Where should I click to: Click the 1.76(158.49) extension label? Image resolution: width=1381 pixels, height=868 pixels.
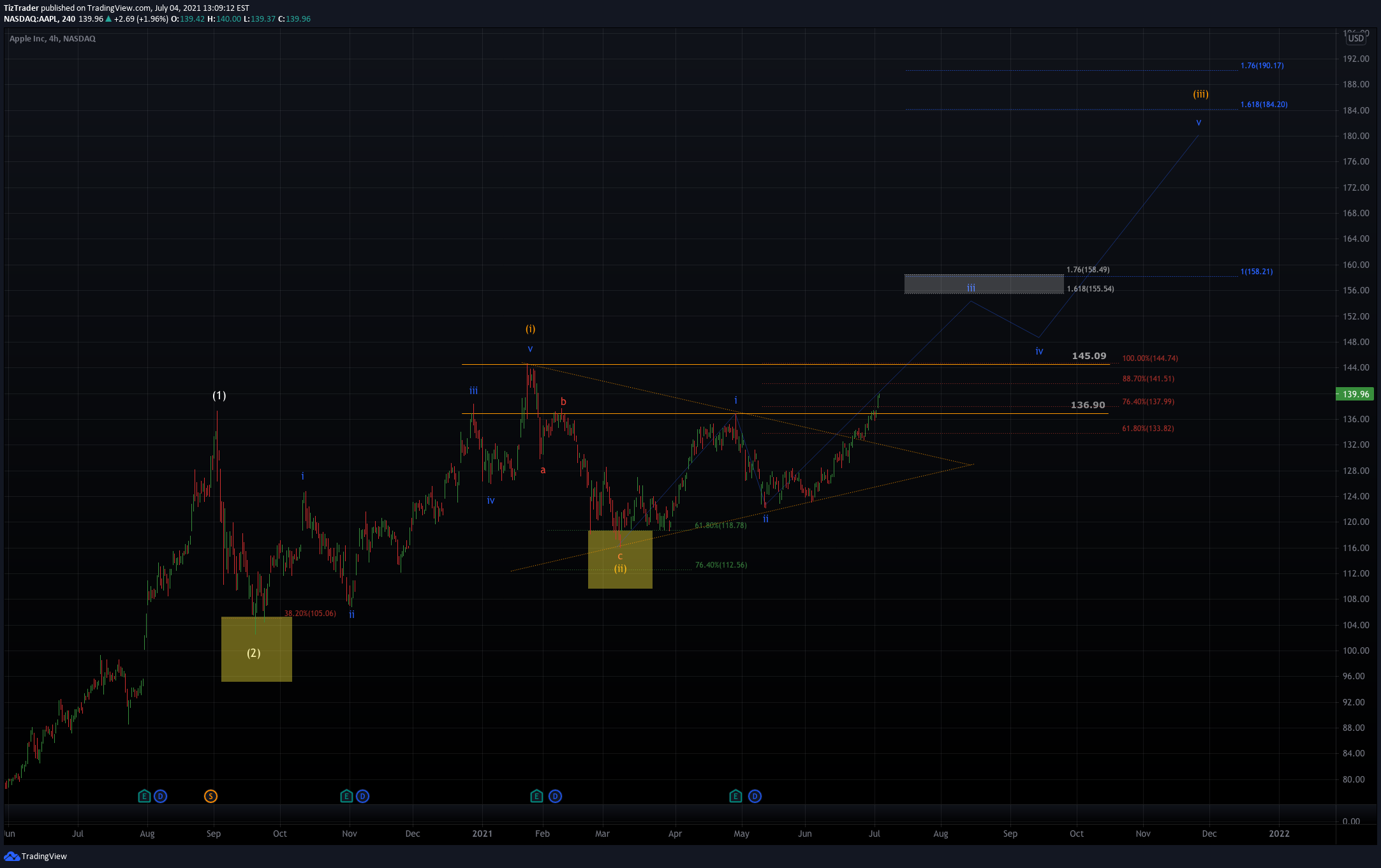pyautogui.click(x=1088, y=269)
